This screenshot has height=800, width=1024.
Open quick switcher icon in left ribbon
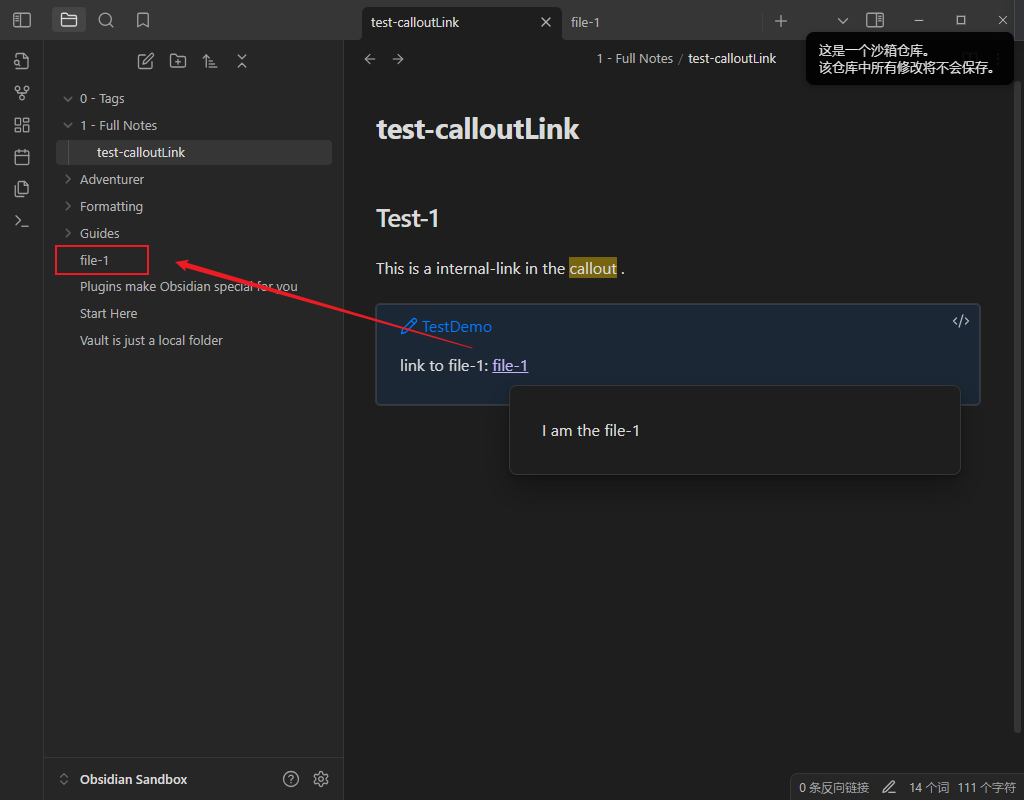tap(21, 61)
